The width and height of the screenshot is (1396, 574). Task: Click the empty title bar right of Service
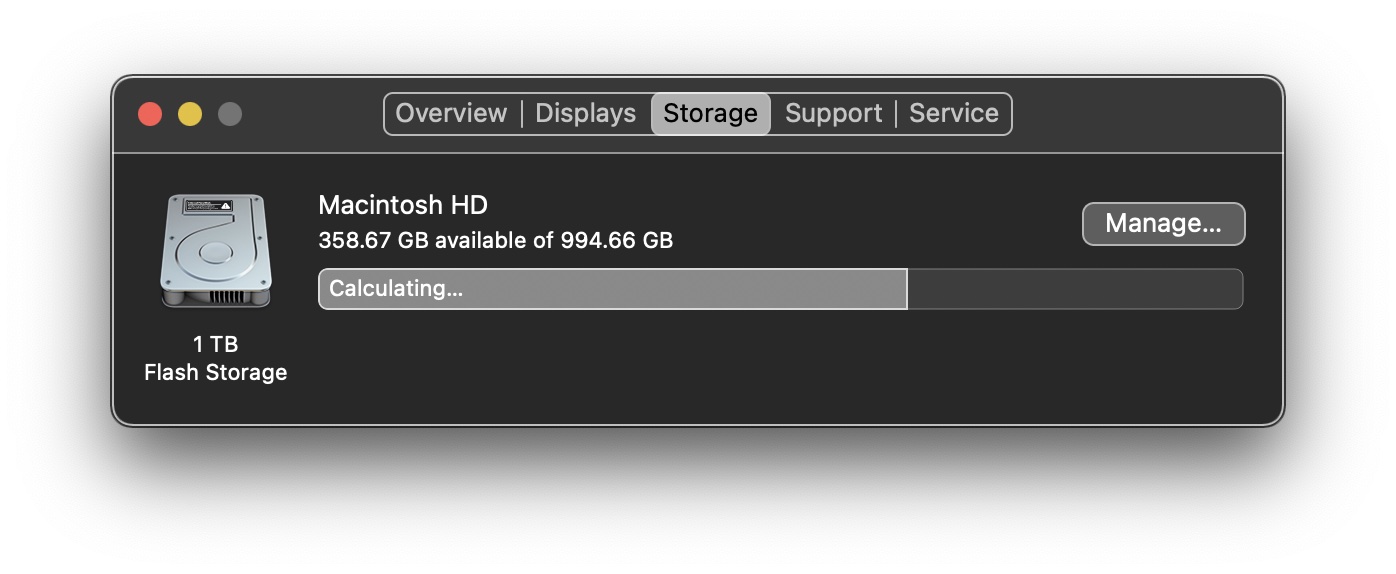1140,114
